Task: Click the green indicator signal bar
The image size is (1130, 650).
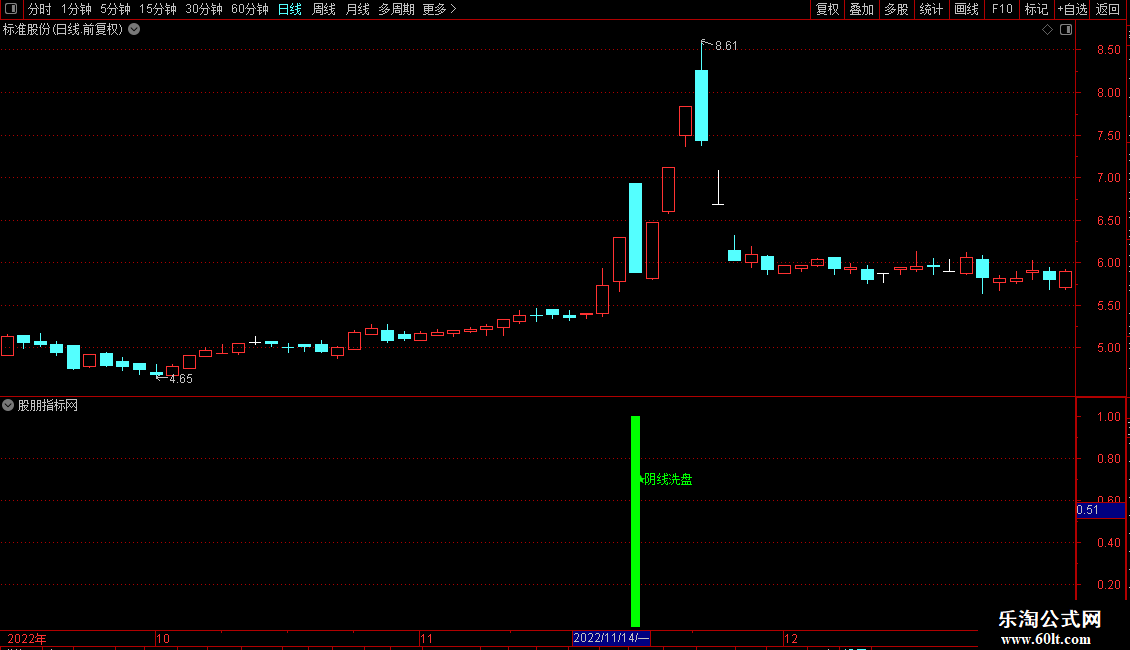Action: click(635, 521)
